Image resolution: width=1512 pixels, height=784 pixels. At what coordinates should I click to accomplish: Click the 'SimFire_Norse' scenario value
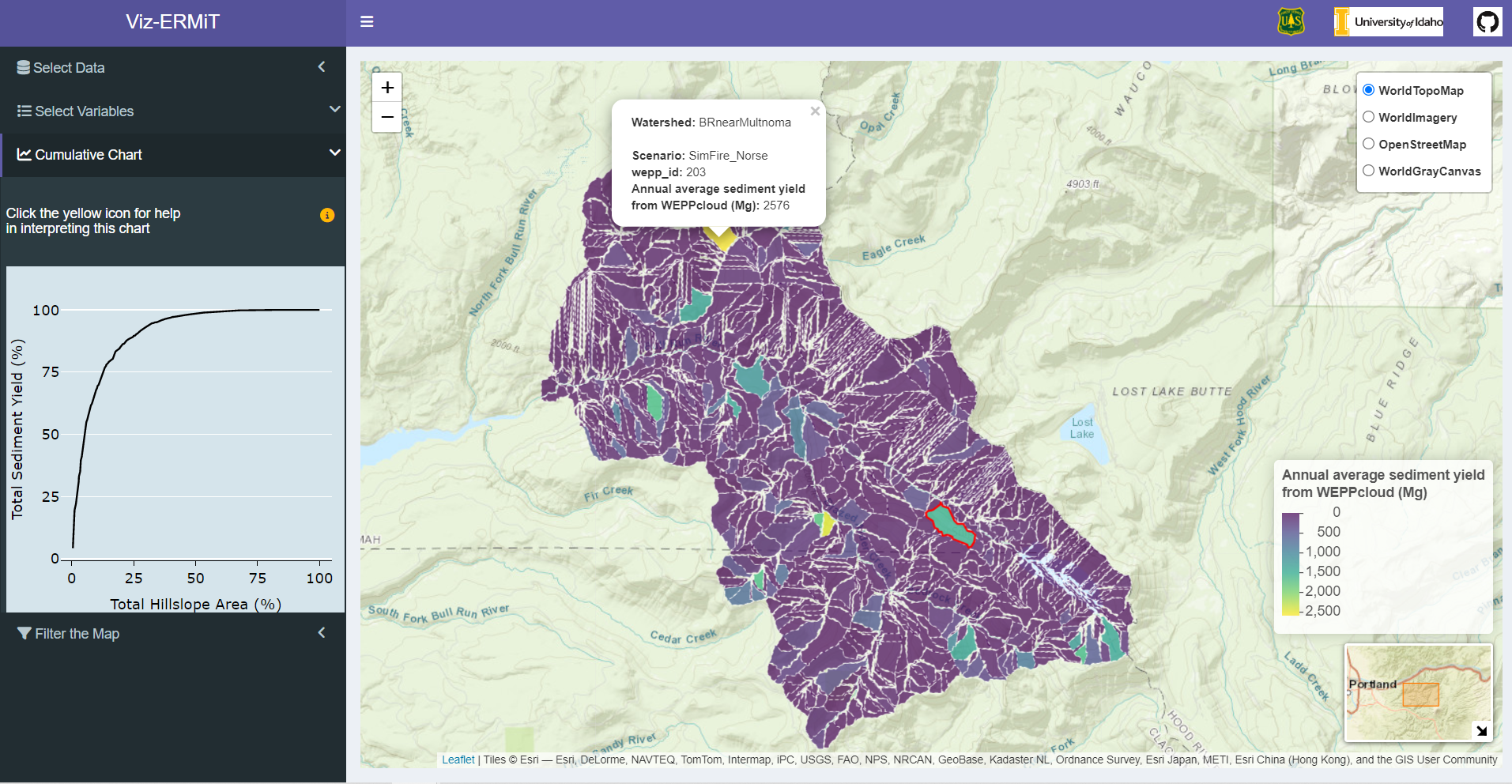click(x=728, y=156)
